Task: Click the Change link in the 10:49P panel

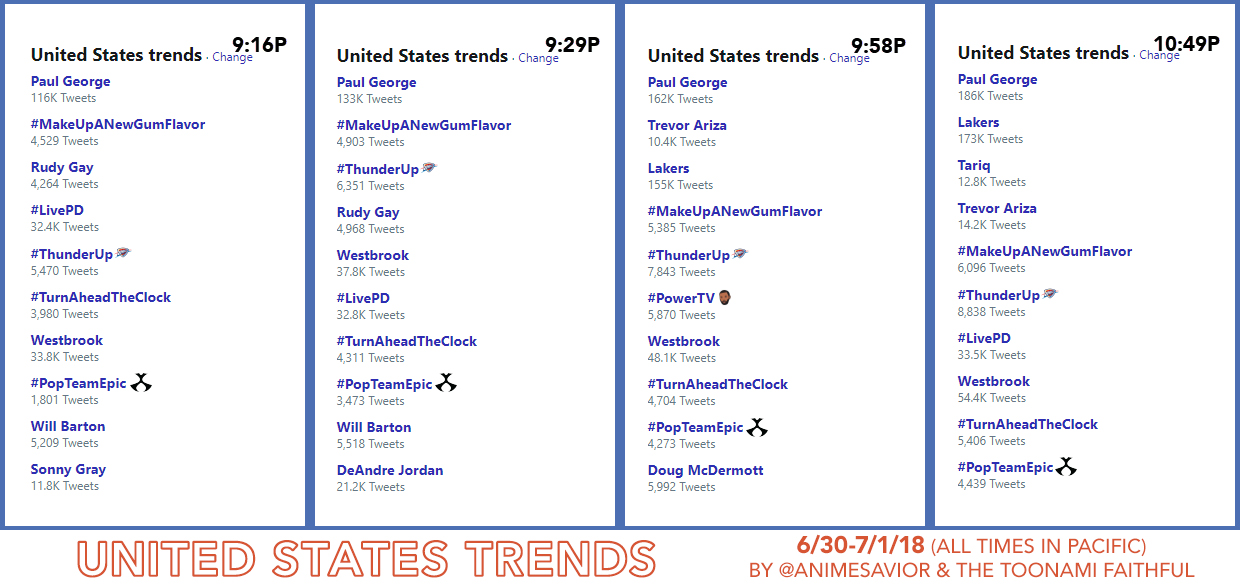Action: [x=1160, y=55]
